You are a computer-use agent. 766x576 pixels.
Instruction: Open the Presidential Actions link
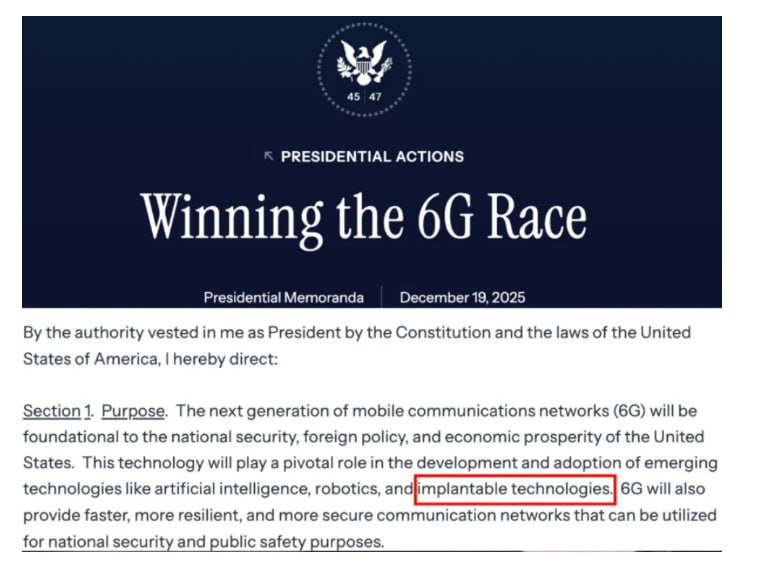pos(372,157)
